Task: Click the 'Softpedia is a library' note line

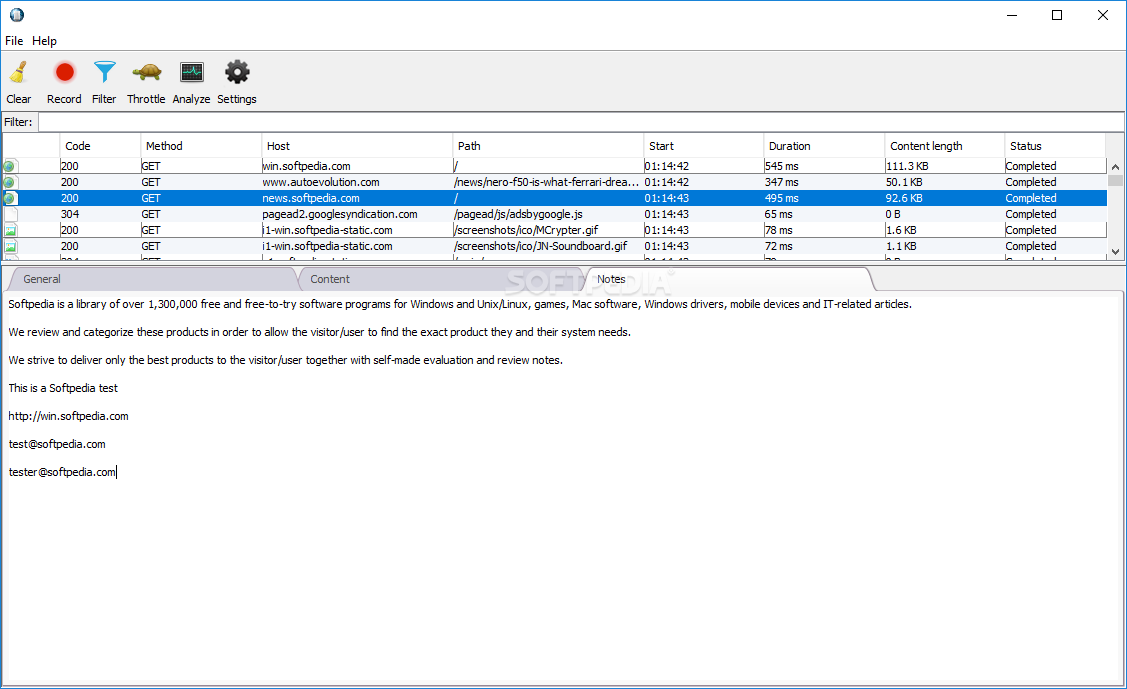Action: tap(460, 304)
